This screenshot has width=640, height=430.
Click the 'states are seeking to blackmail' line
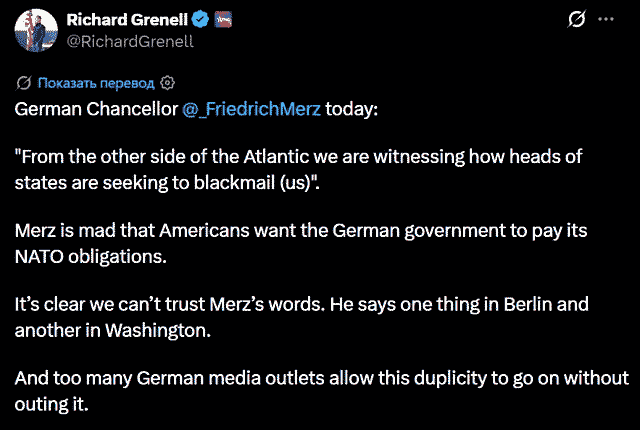(167, 183)
